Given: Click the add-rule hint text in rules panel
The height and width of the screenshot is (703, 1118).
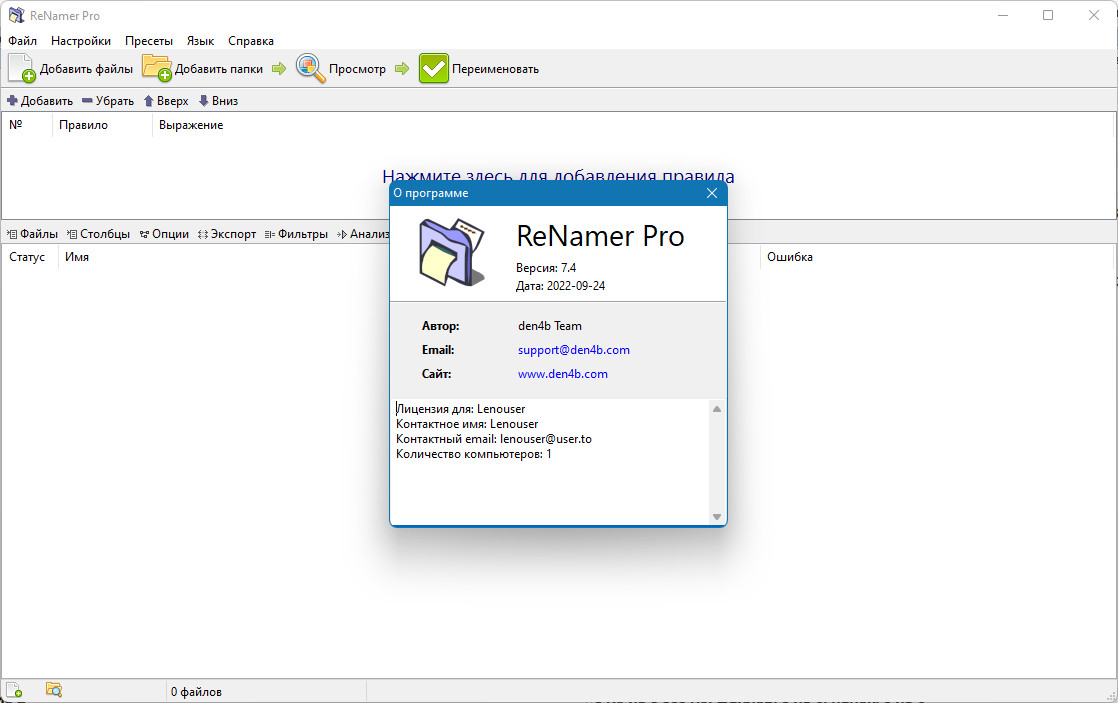Looking at the screenshot, I should 558,176.
